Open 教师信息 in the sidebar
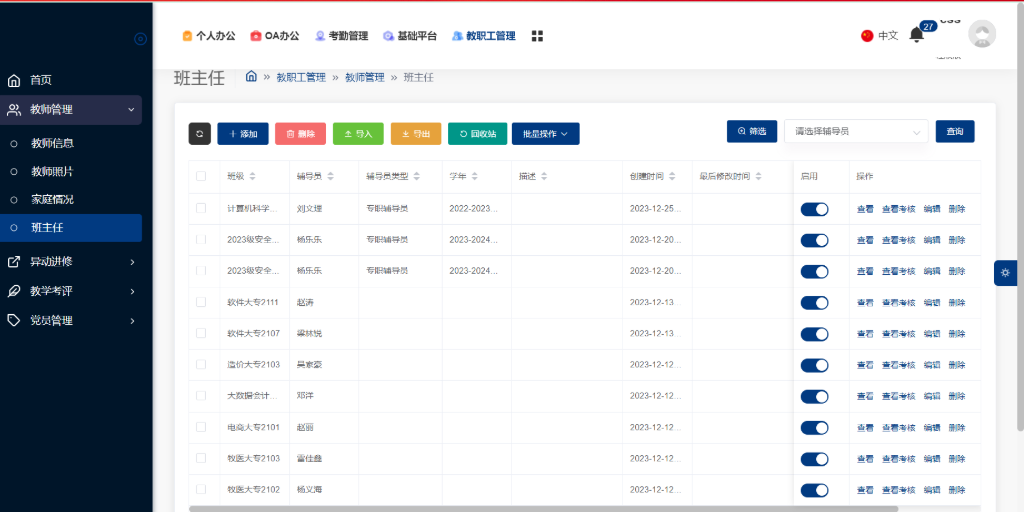 pos(53,144)
